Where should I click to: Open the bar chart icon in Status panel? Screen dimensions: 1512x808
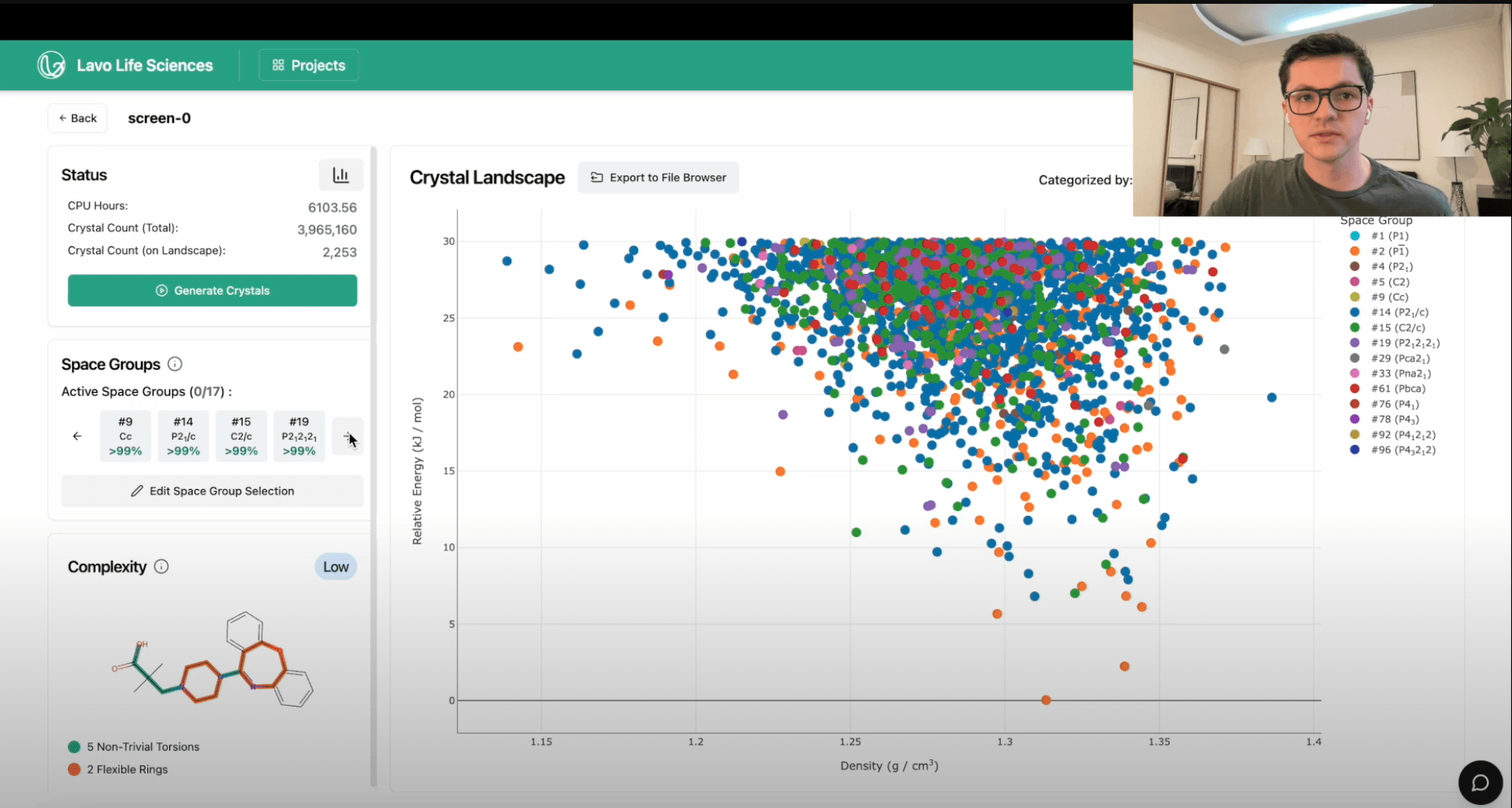340,175
